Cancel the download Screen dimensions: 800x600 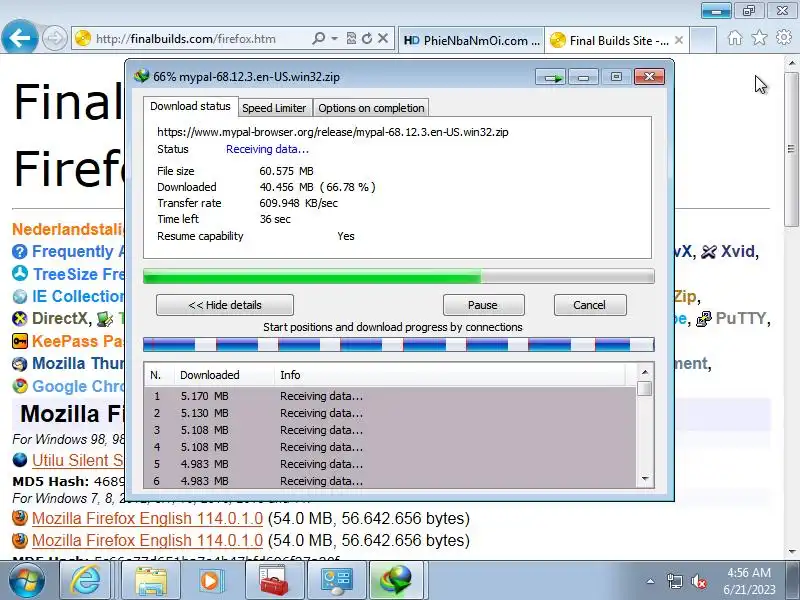590,305
